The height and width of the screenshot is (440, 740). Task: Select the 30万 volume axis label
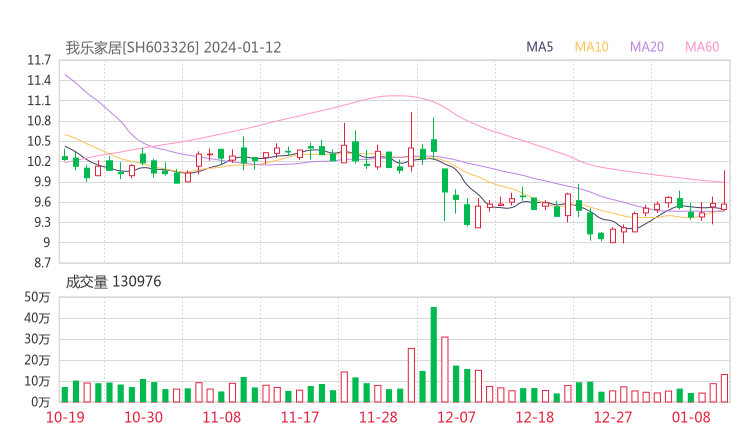(x=37, y=339)
